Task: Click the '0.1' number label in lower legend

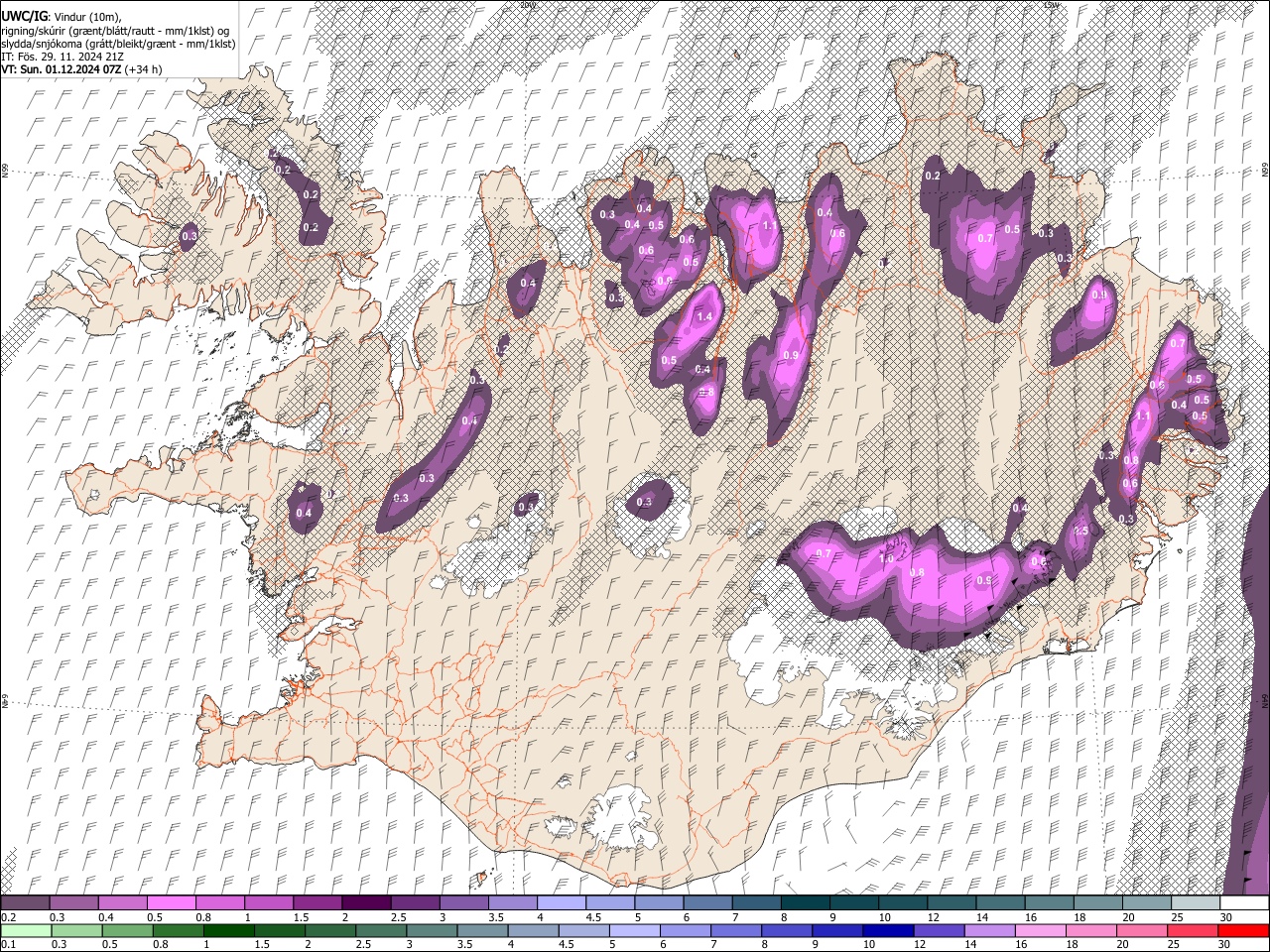Action: [x=9, y=945]
